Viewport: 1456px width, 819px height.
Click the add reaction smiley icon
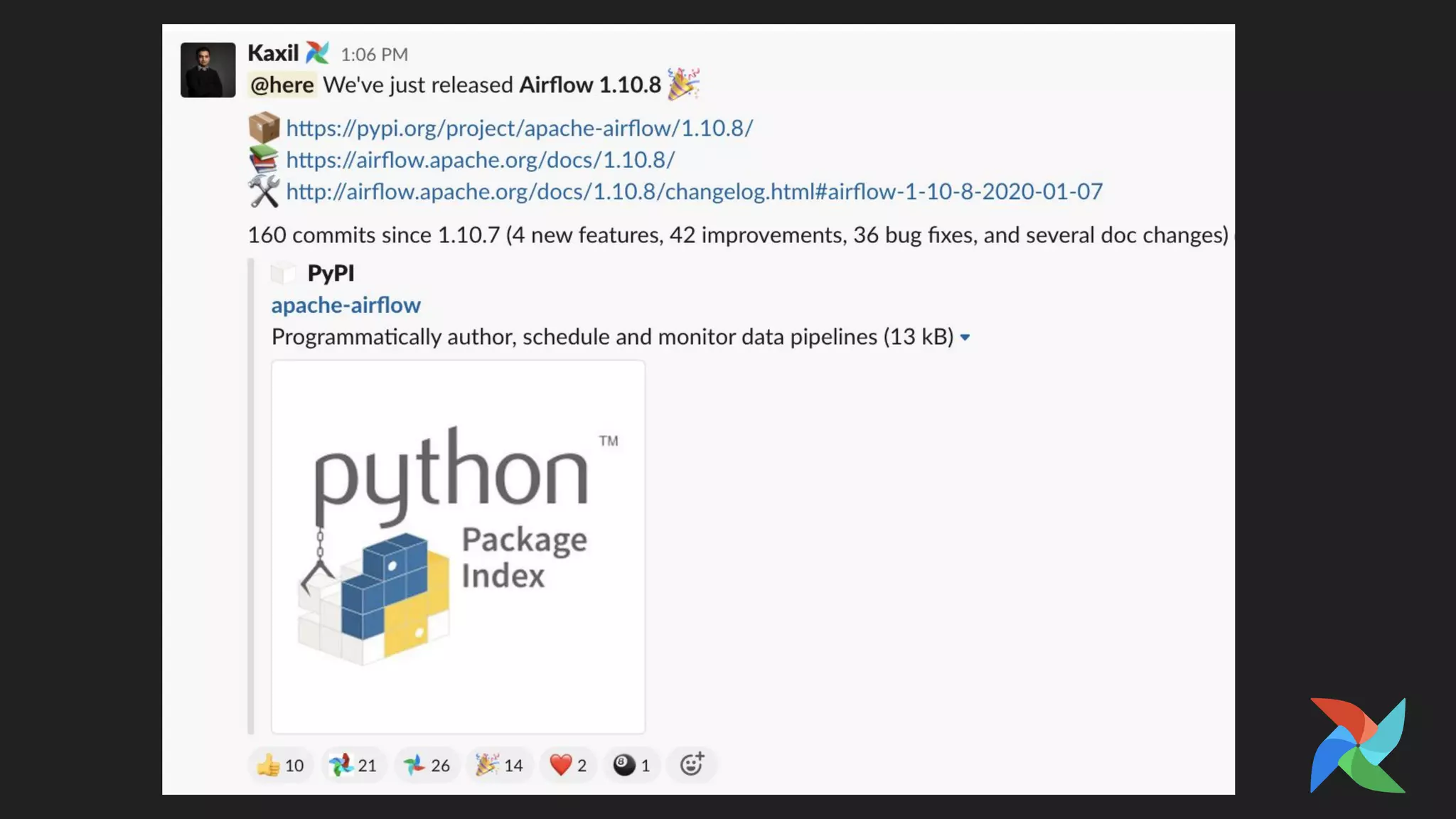[692, 765]
